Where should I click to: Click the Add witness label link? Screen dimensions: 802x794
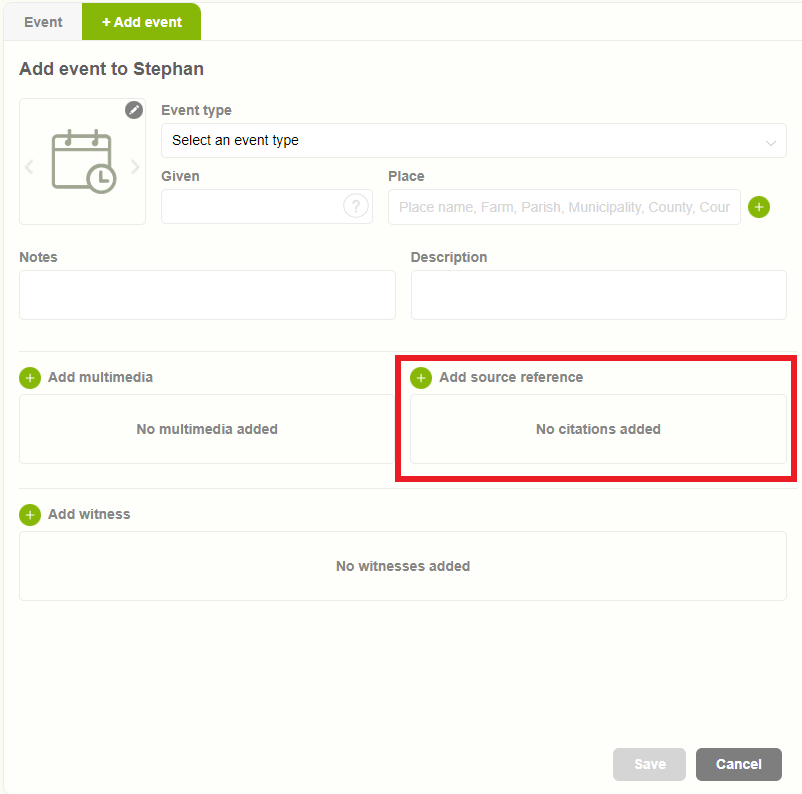coord(89,514)
